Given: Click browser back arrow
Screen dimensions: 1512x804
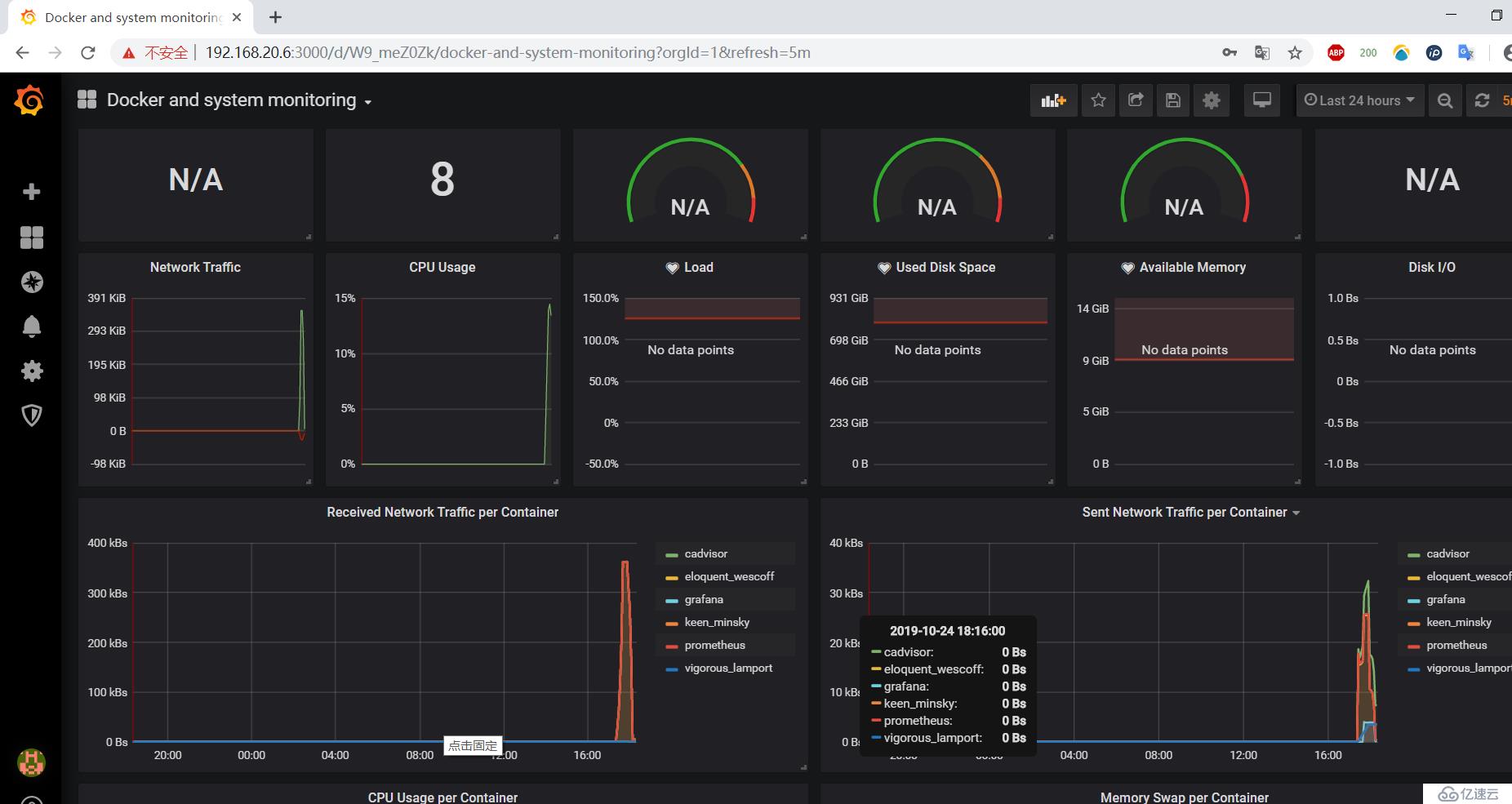Looking at the screenshot, I should tap(22, 52).
